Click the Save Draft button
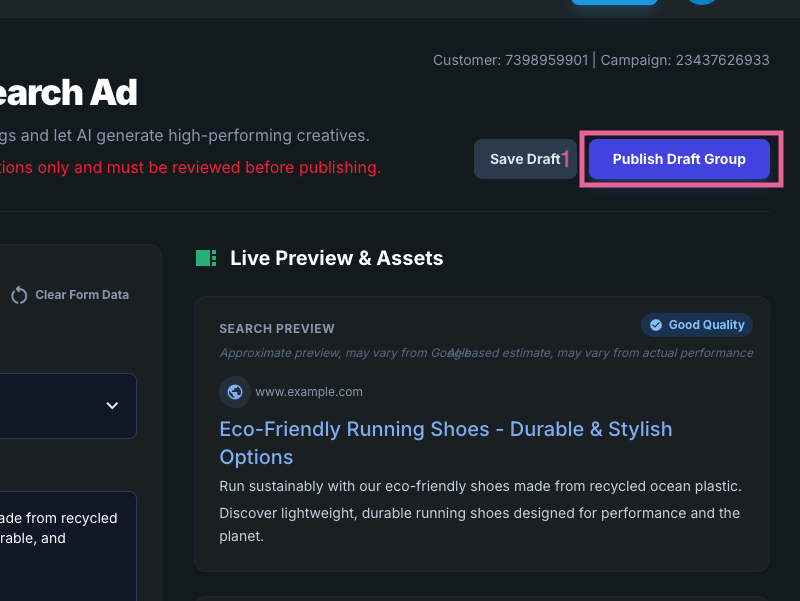Screen dimensions: 800x601 (x=525, y=158)
